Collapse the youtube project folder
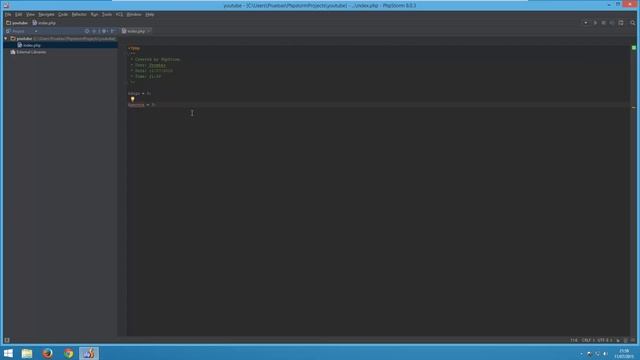 click(x=6, y=38)
